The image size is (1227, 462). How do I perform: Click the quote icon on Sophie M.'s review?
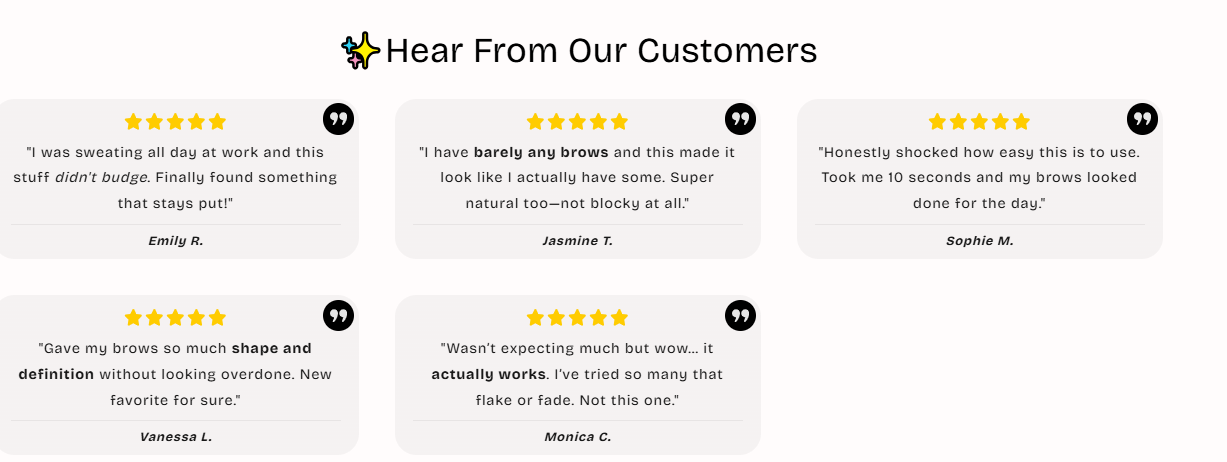[1142, 119]
